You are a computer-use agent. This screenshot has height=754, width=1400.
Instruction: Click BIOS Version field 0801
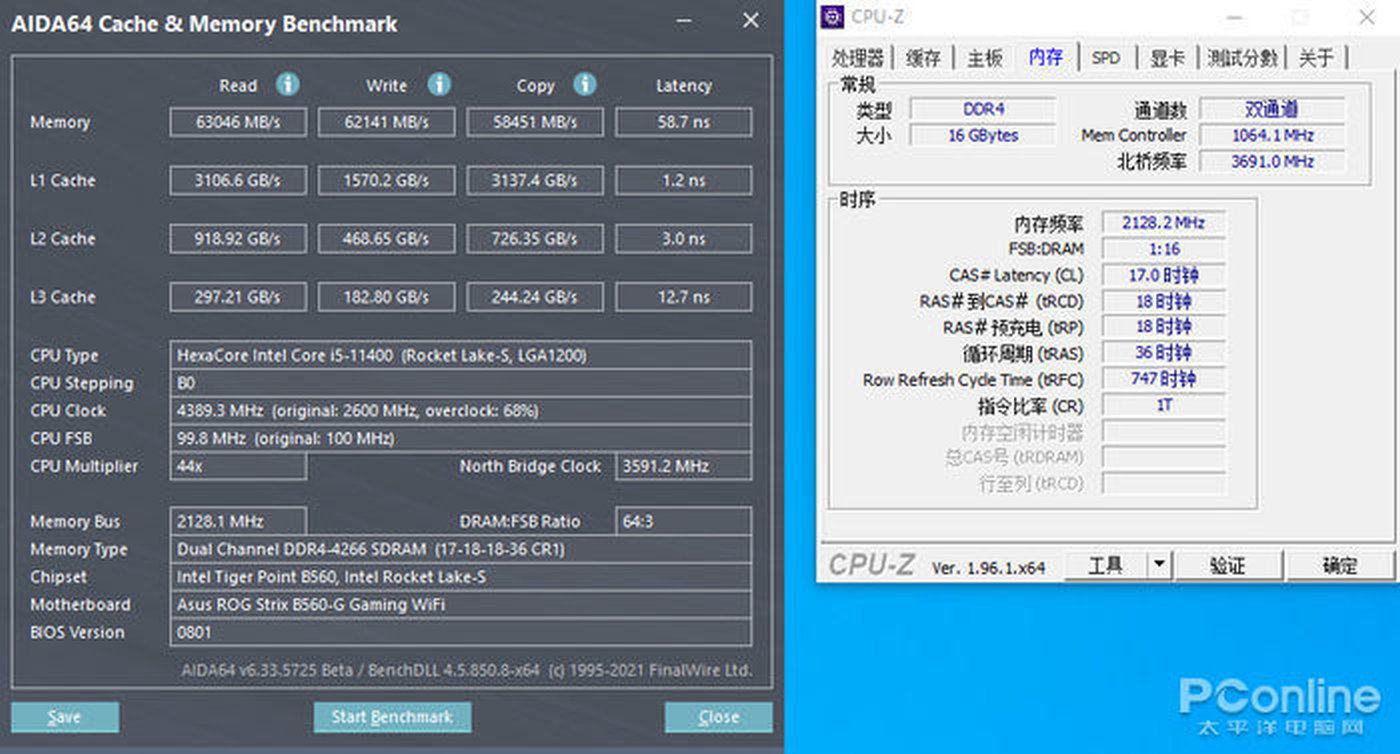click(461, 633)
